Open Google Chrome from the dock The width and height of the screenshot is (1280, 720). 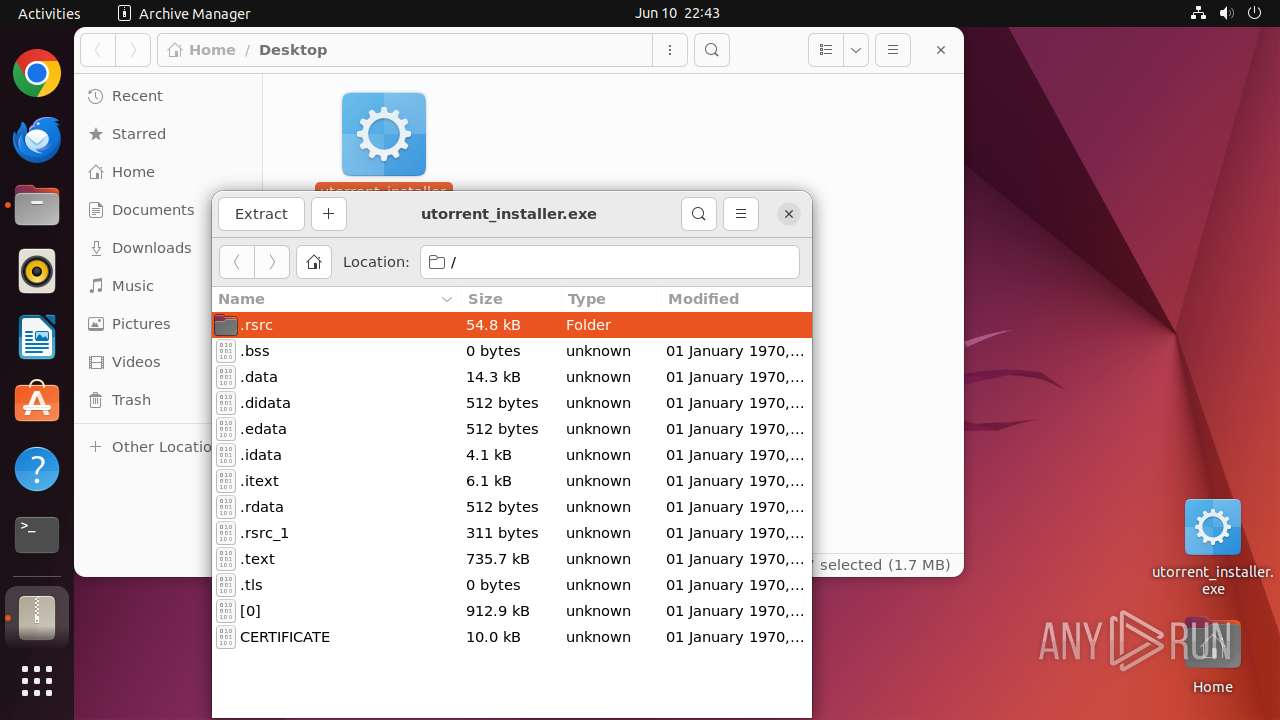click(37, 74)
